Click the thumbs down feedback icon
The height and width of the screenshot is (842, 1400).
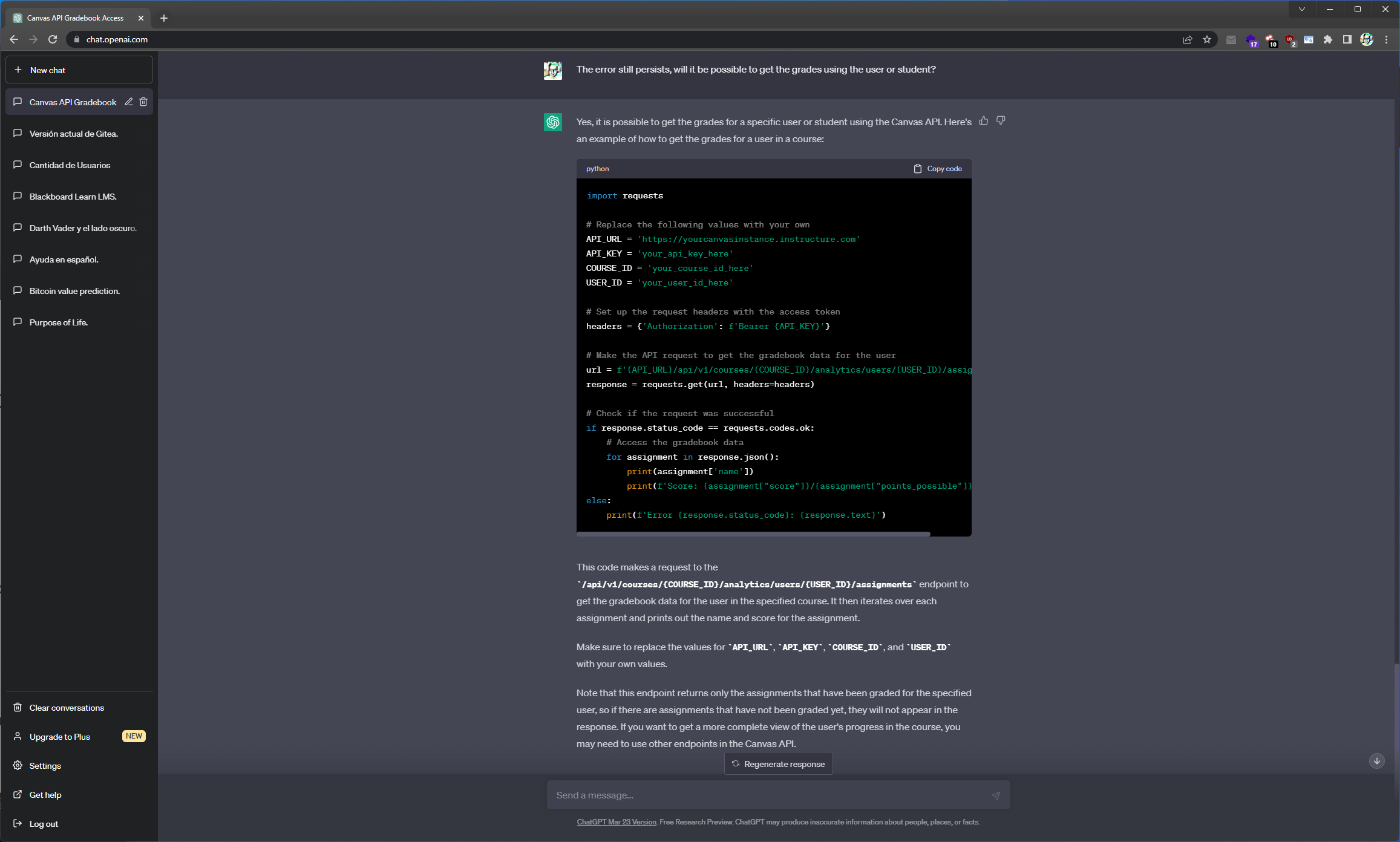click(1001, 121)
